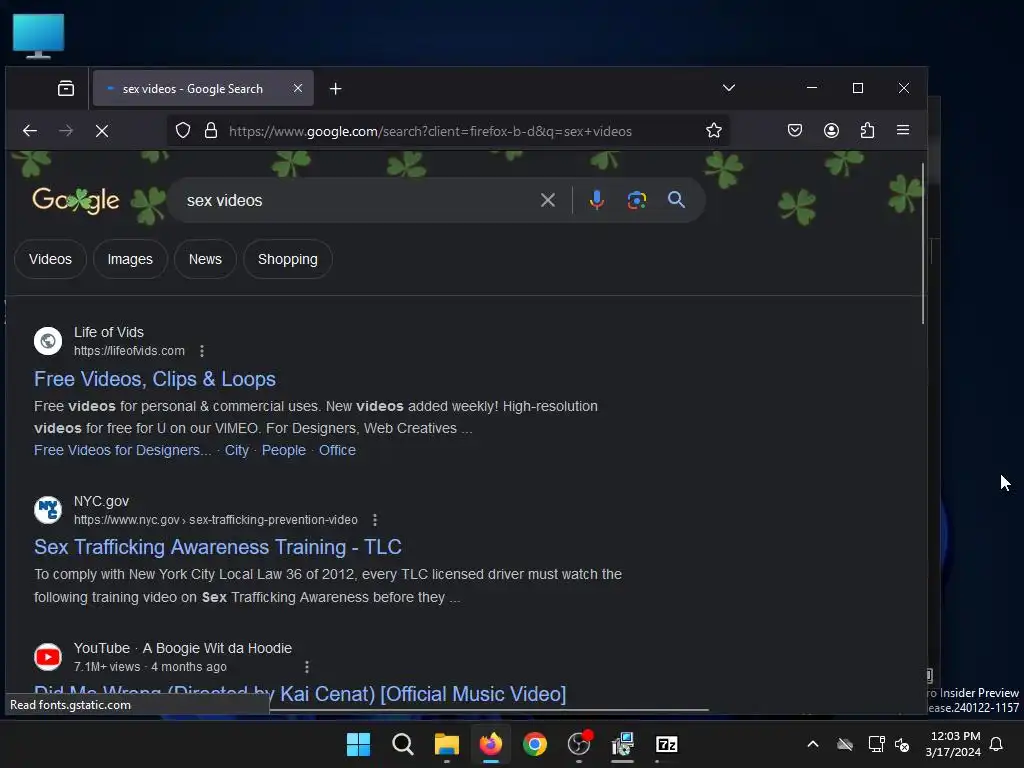Launch Google Chrome from the taskbar
Image resolution: width=1024 pixels, height=768 pixels.
click(535, 744)
